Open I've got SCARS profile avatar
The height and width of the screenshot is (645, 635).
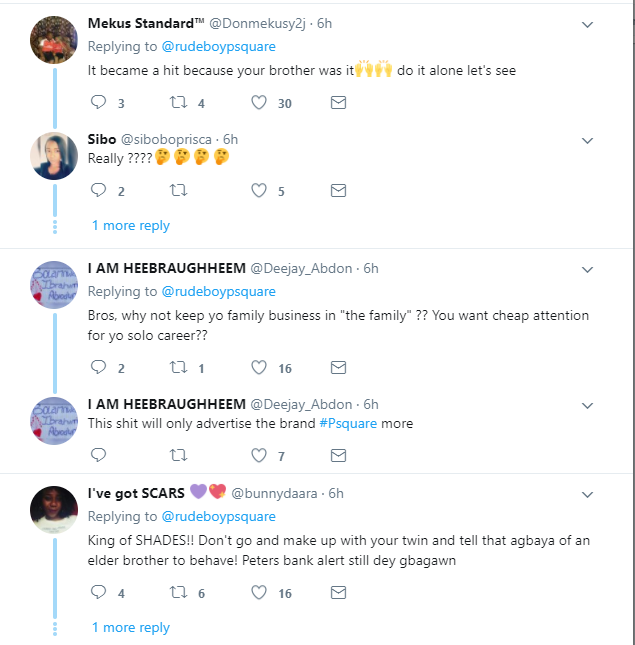point(54,510)
